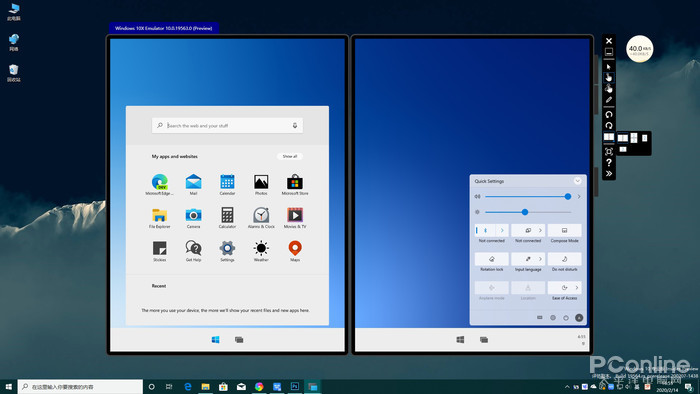Open Microsoft Edge Dev from the launcher
The height and width of the screenshot is (394, 700).
click(159, 184)
